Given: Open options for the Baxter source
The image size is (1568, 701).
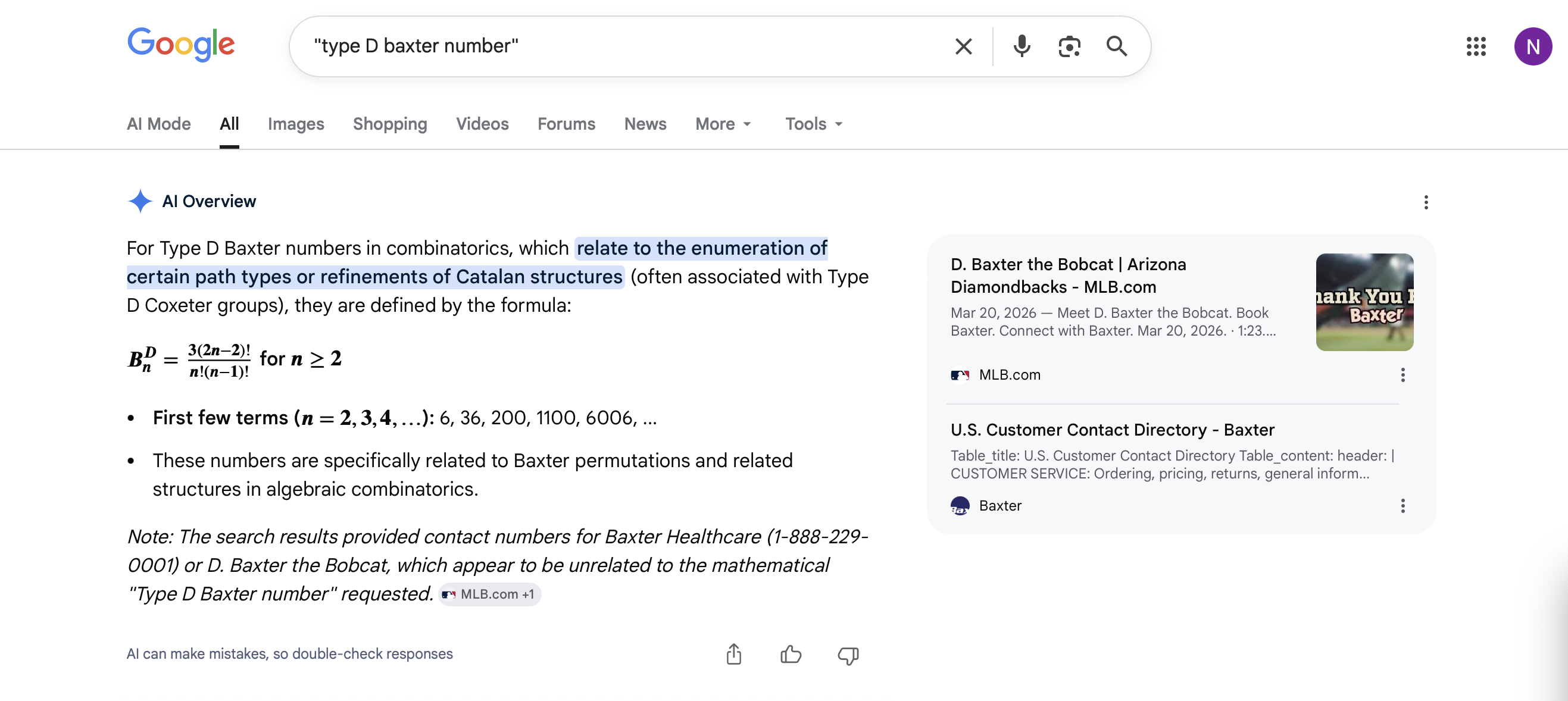Looking at the screenshot, I should point(1403,506).
